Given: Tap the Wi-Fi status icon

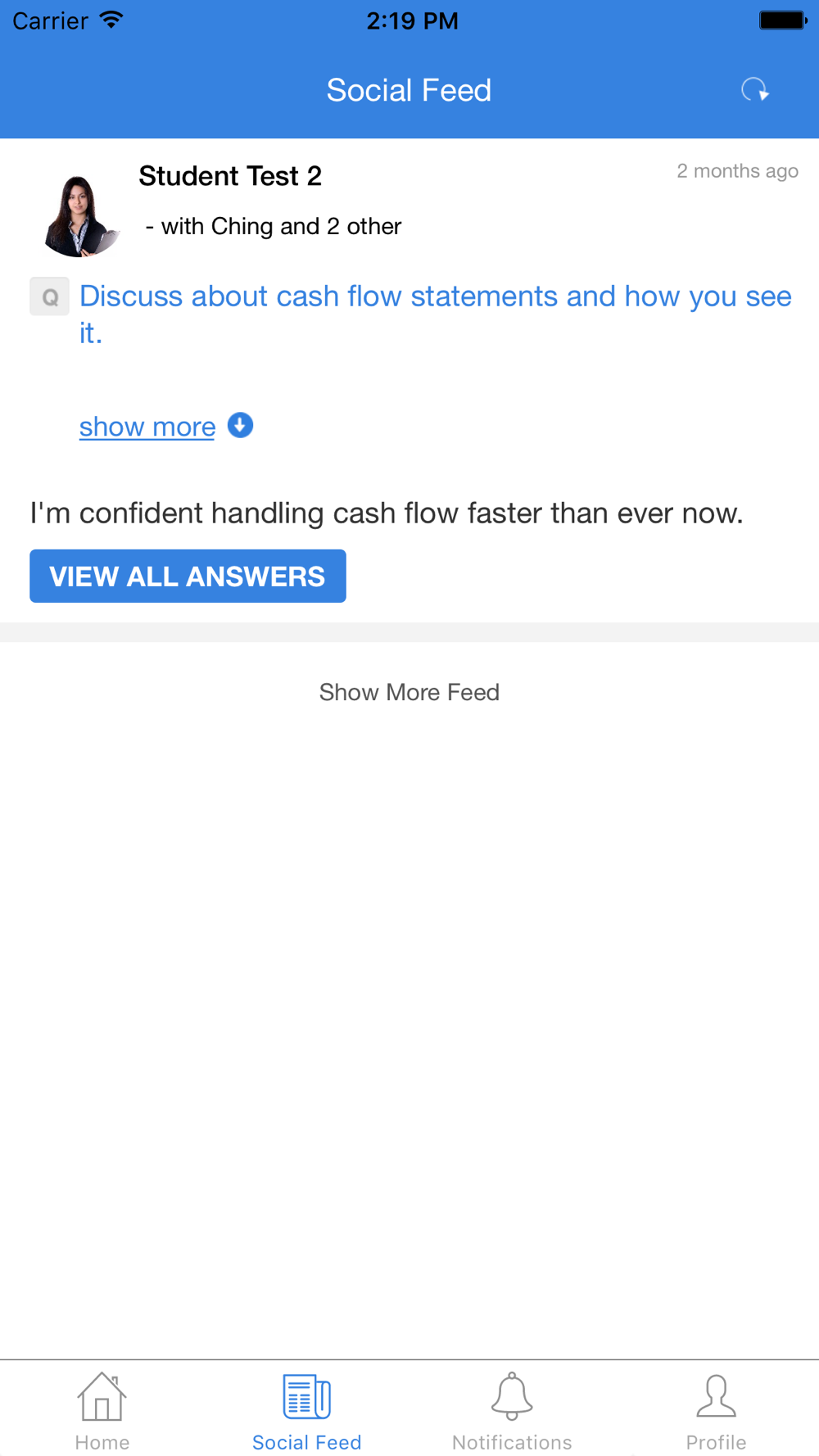Looking at the screenshot, I should pos(111,20).
